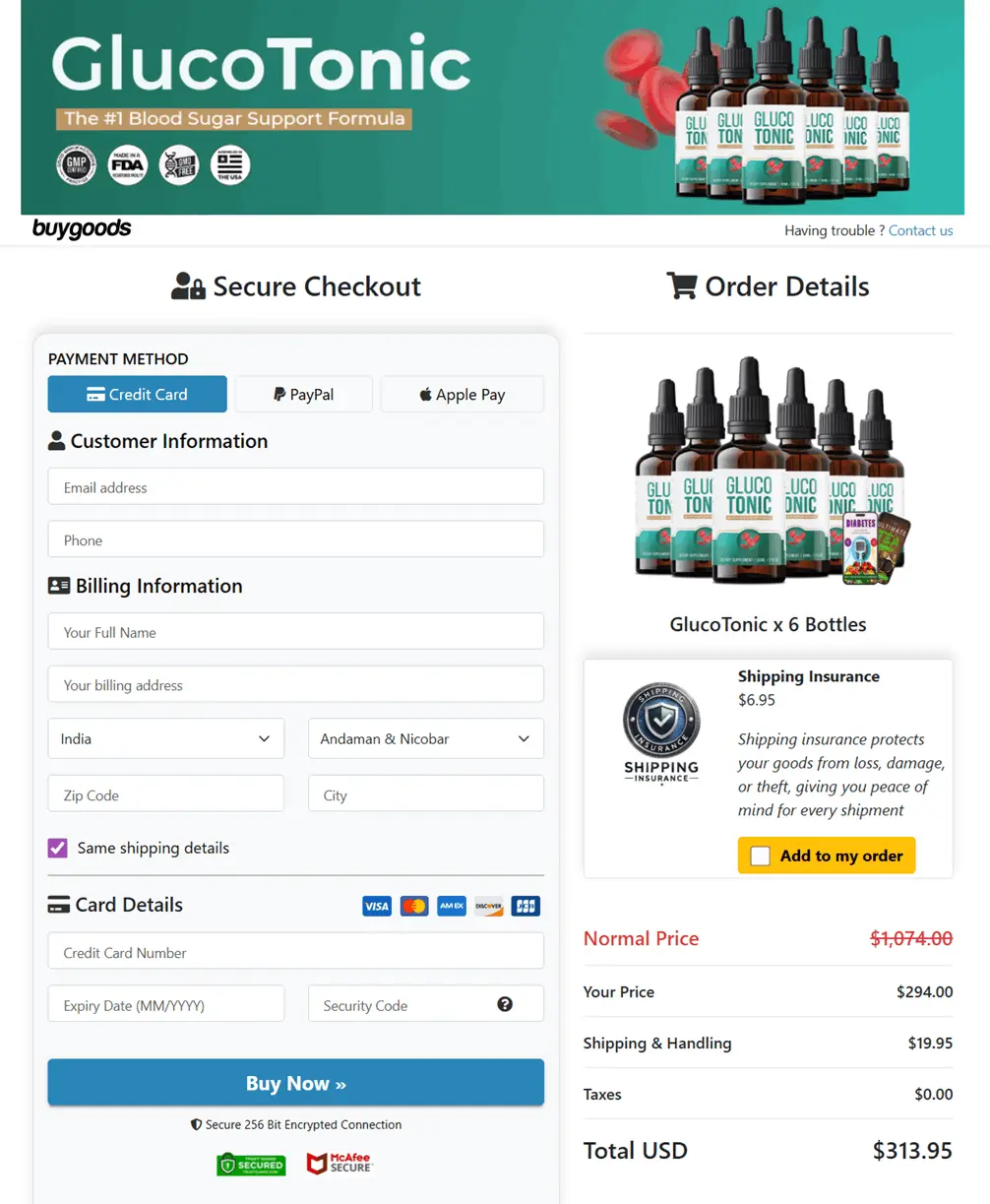Uncheck Same shipping details checkbox
This screenshot has width=990, height=1204.
pyautogui.click(x=58, y=848)
